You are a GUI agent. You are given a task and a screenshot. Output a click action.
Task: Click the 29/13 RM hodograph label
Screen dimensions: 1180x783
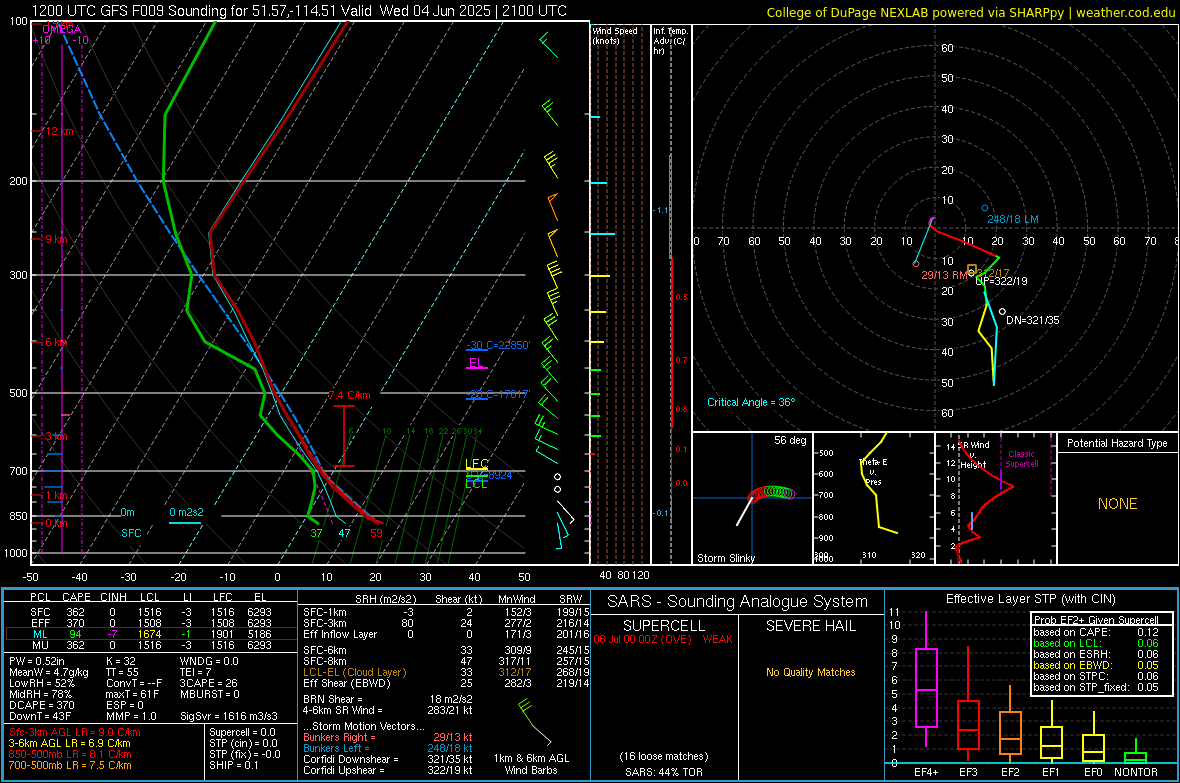point(944,275)
